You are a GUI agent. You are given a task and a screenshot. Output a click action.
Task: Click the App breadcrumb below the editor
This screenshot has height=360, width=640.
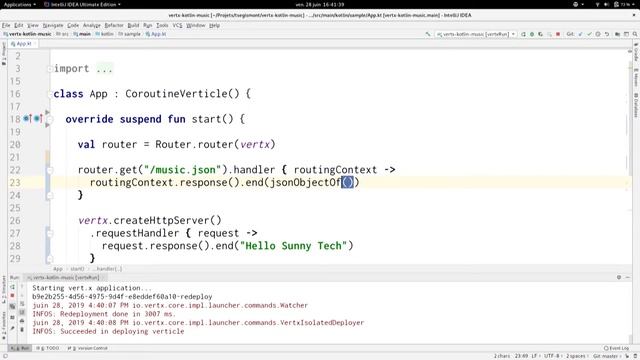[x=58, y=269]
